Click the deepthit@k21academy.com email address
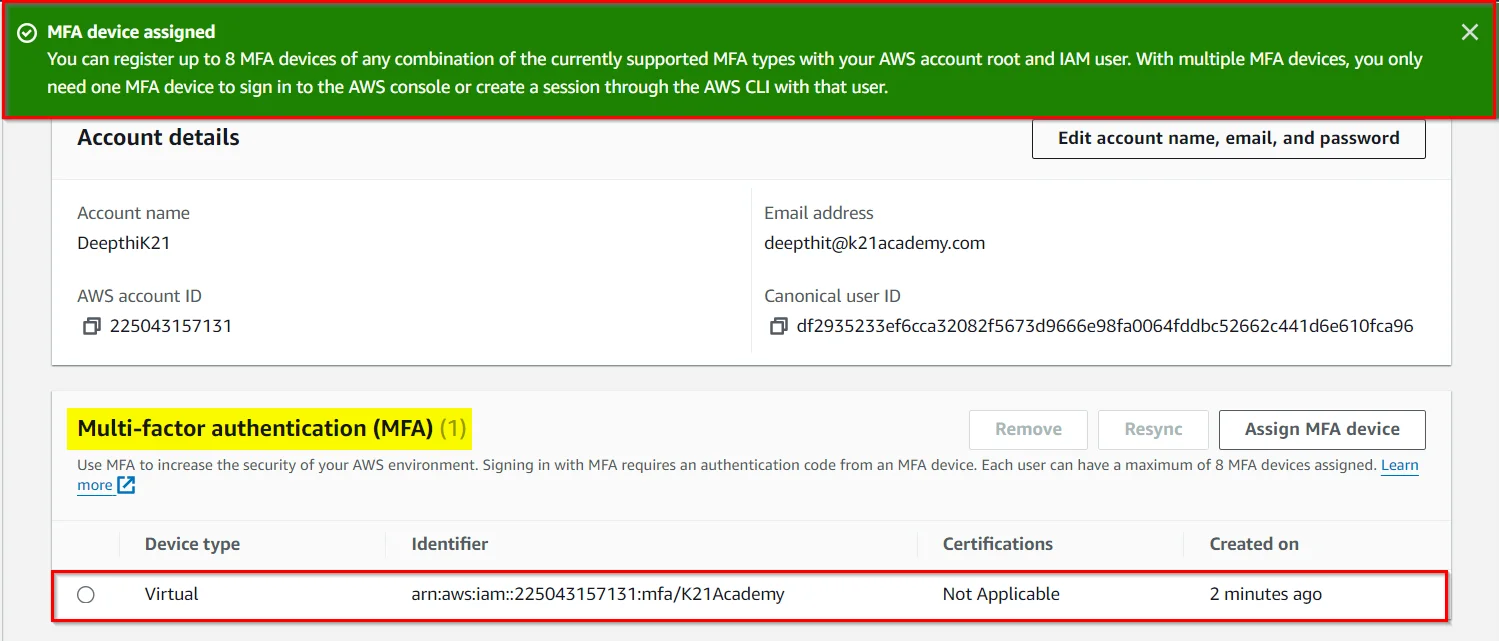 (874, 243)
